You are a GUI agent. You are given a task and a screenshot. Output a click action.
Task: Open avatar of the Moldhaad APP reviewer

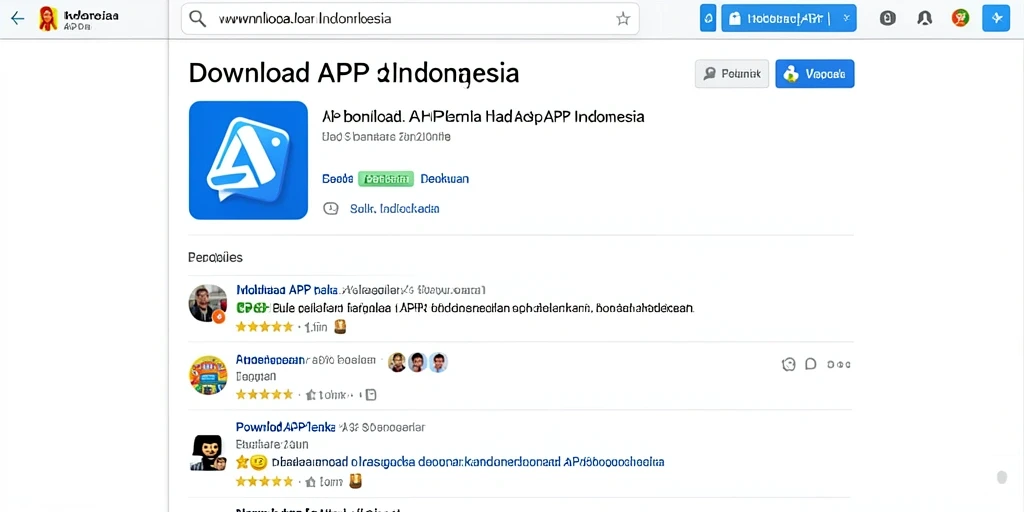(x=208, y=304)
